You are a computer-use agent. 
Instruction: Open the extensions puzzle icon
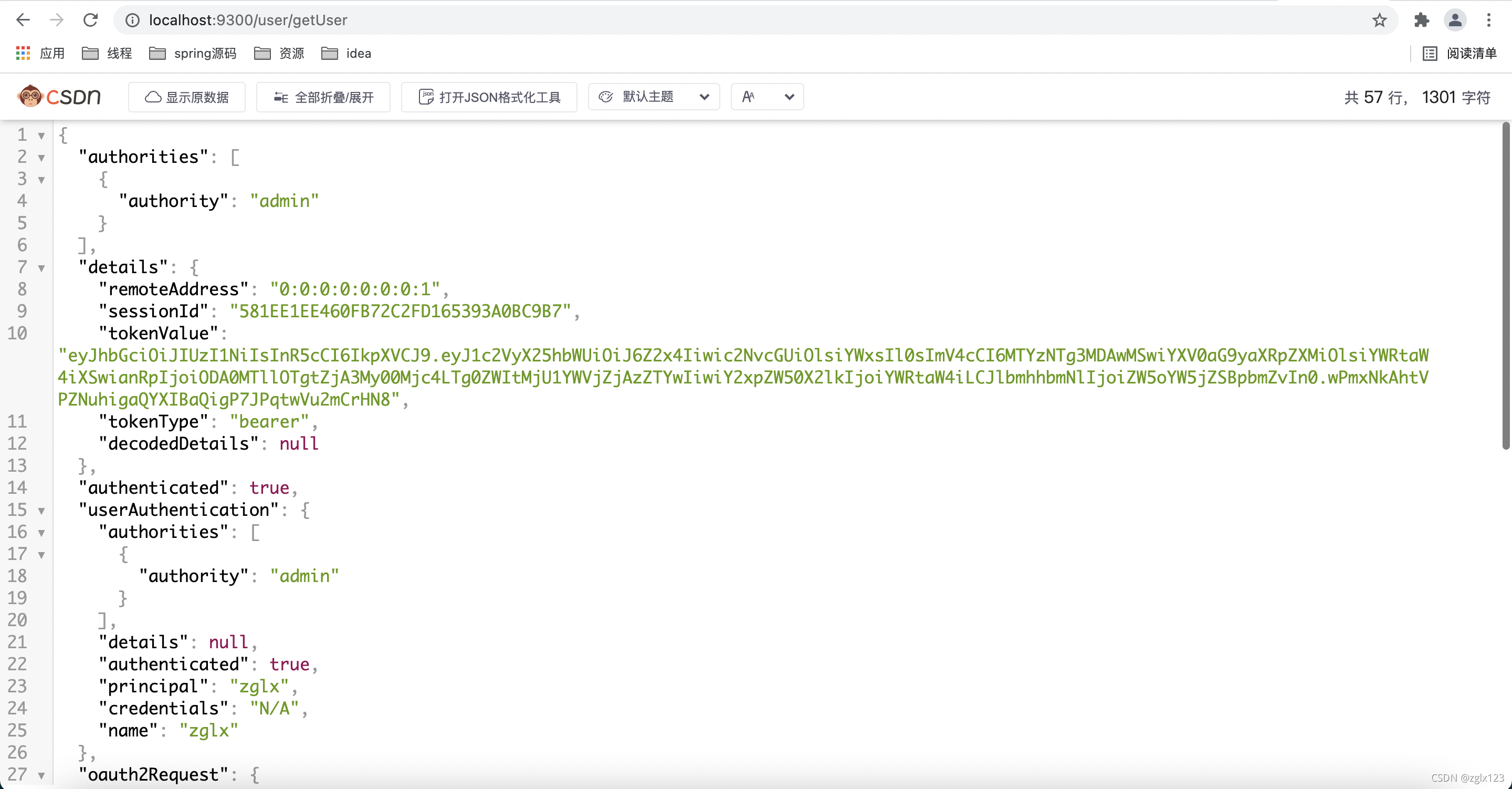pos(1422,20)
